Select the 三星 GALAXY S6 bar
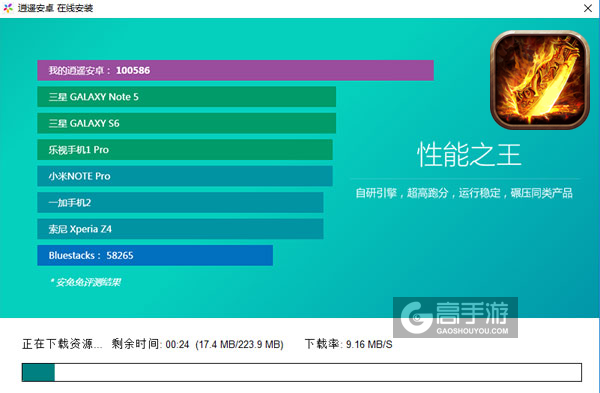 click(x=187, y=123)
